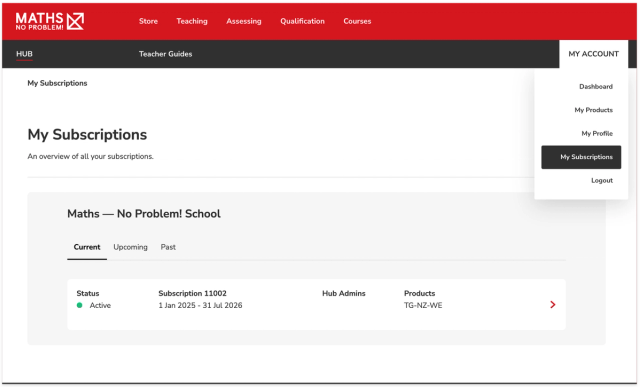Click Logout in the account menu
640x387 pixels.
coord(602,180)
